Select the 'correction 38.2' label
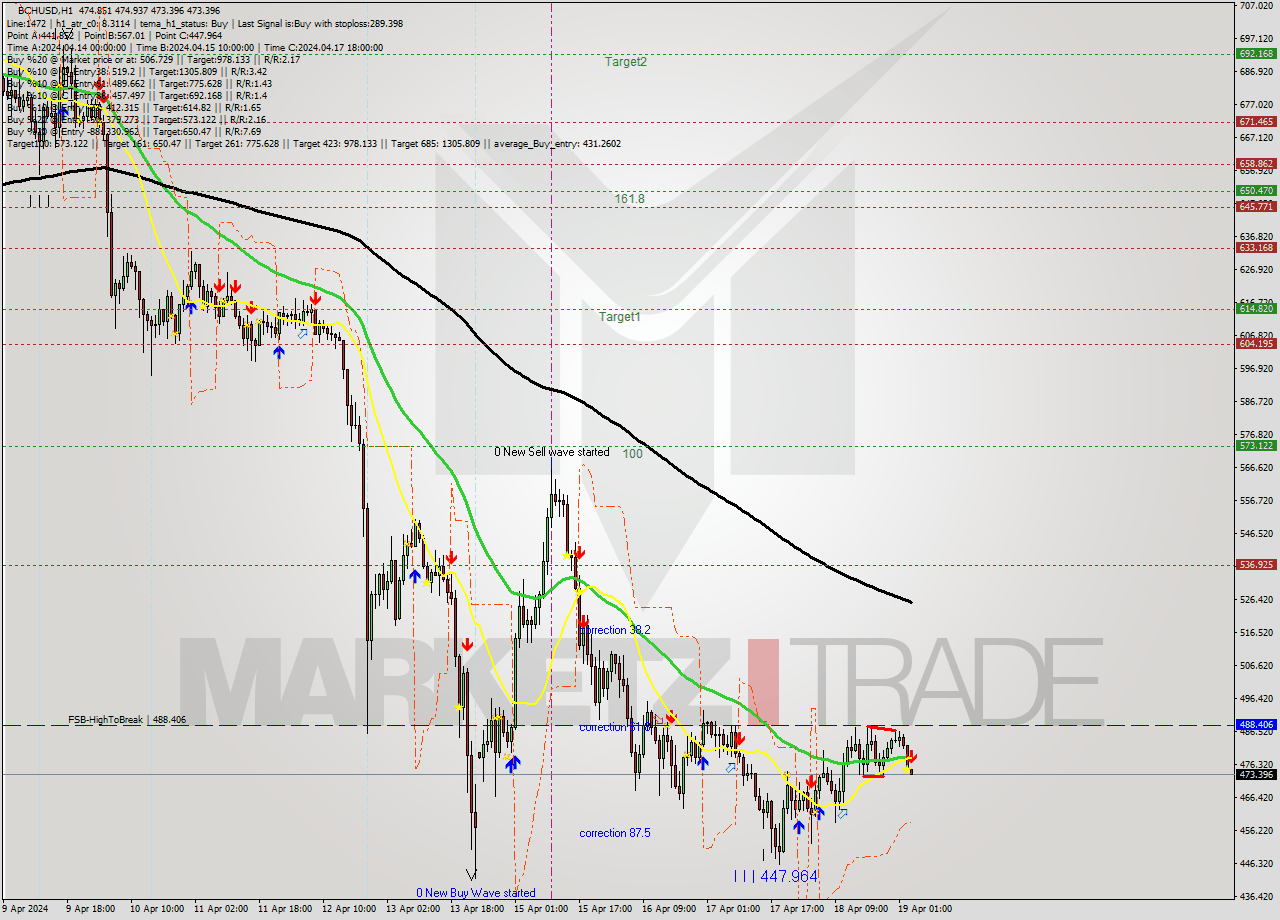The image size is (1280, 920). coord(615,630)
